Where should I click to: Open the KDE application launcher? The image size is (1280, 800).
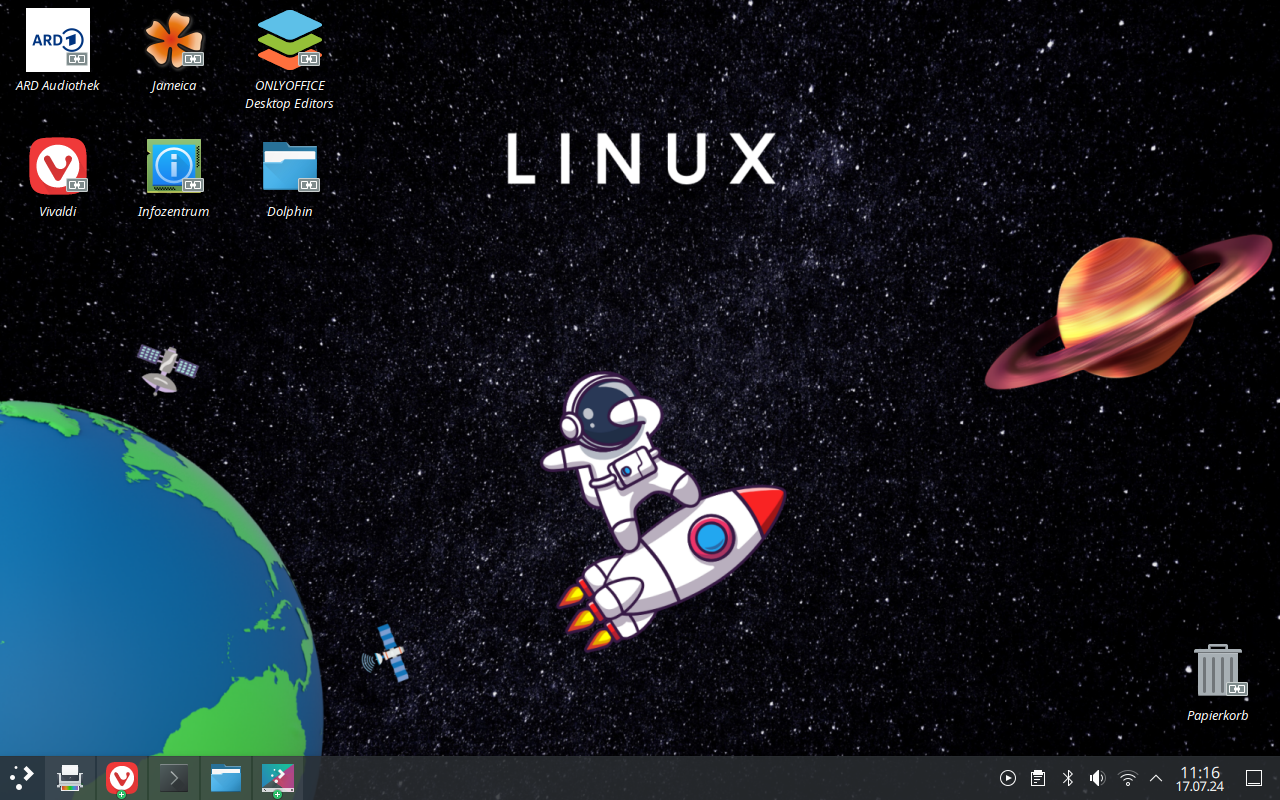pos(22,778)
